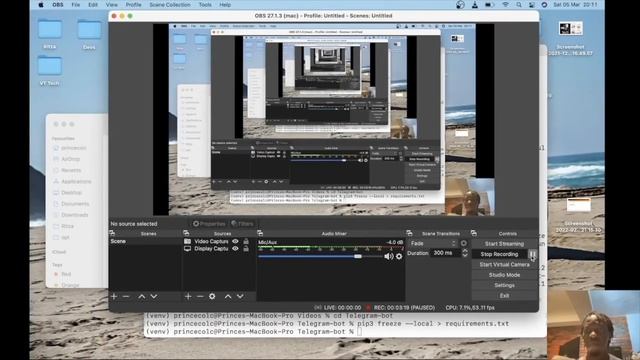Move scene up in Scenes panel

point(141,296)
